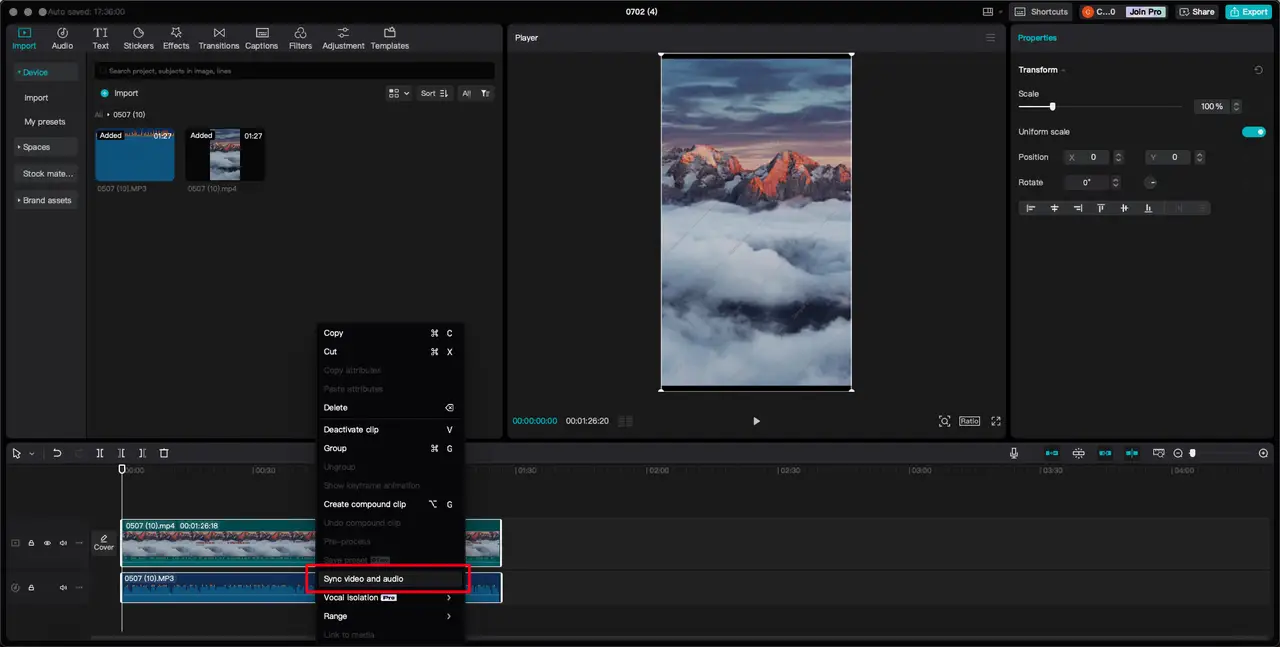Image resolution: width=1280 pixels, height=647 pixels.
Task: Click the Share button
Action: (x=1197, y=12)
